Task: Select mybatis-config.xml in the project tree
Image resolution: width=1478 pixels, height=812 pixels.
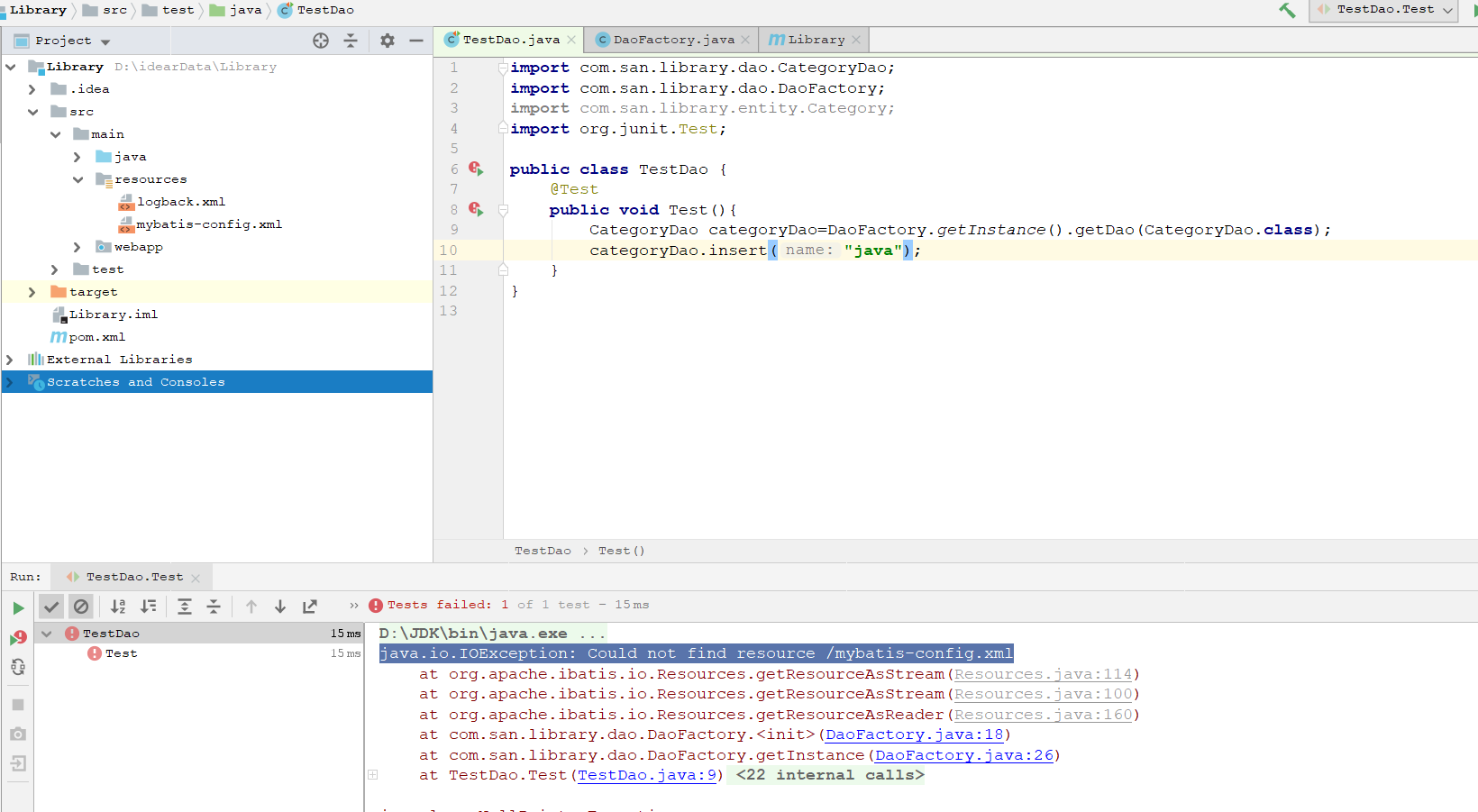Action: [200, 224]
